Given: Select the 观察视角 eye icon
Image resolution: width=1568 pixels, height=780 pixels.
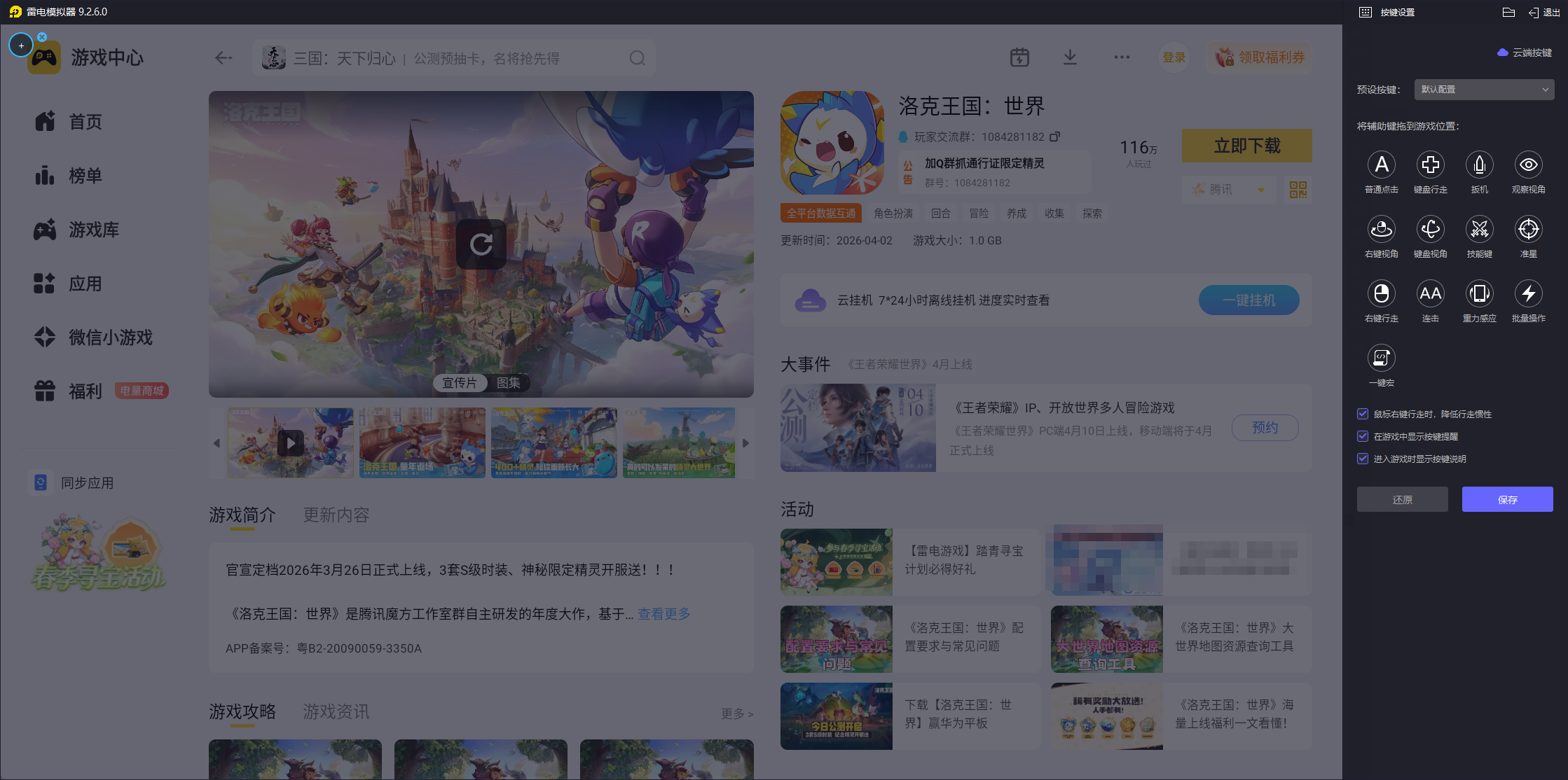Looking at the screenshot, I should click(1528, 165).
